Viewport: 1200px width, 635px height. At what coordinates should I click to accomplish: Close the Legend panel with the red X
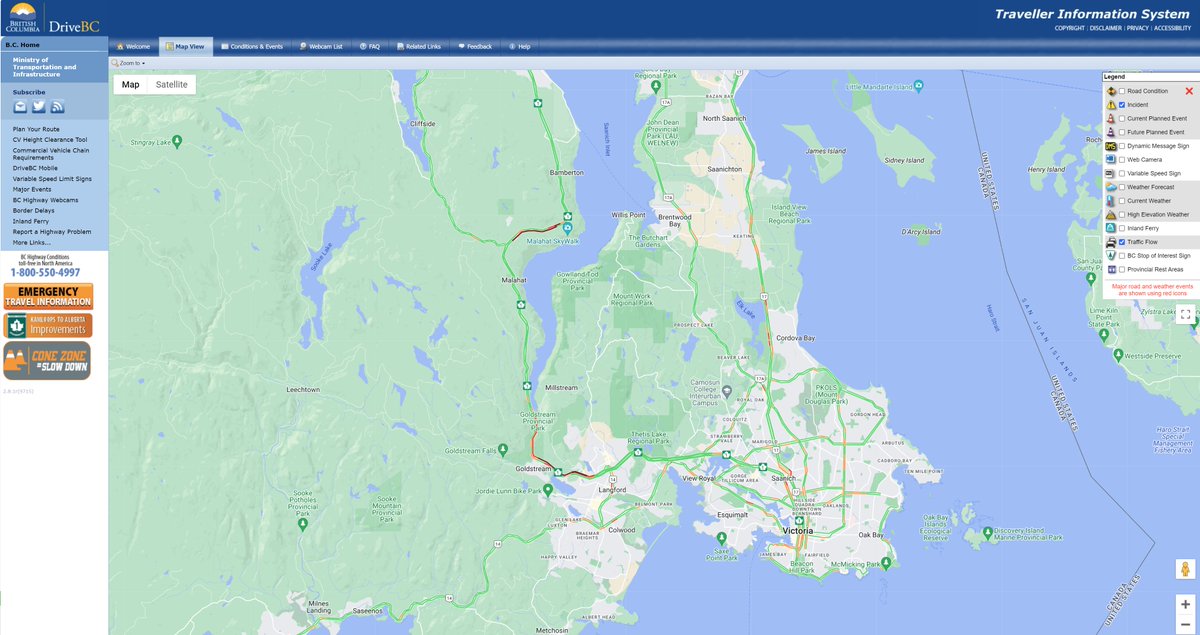[x=1191, y=90]
